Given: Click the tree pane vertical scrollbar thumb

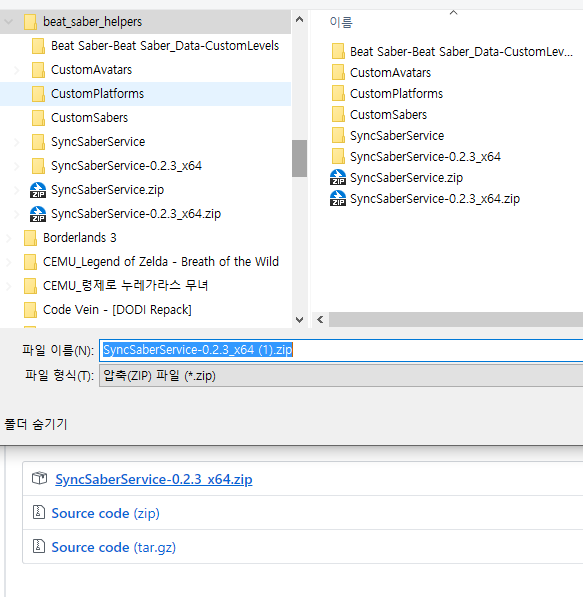Looking at the screenshot, I should pyautogui.click(x=300, y=158).
